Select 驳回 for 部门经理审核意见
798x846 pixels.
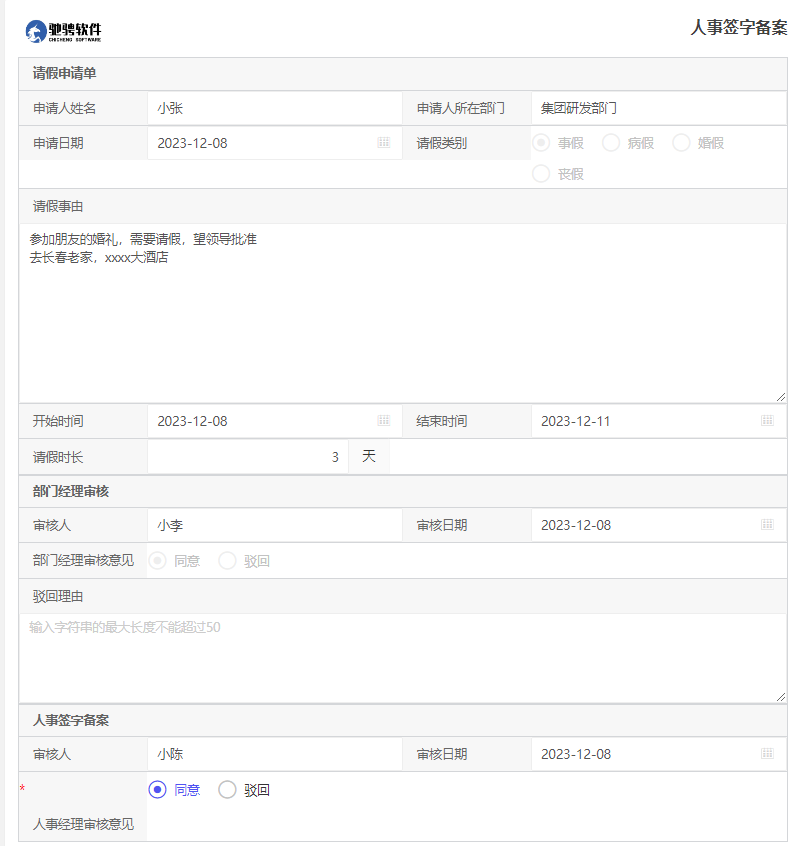pyautogui.click(x=228, y=561)
